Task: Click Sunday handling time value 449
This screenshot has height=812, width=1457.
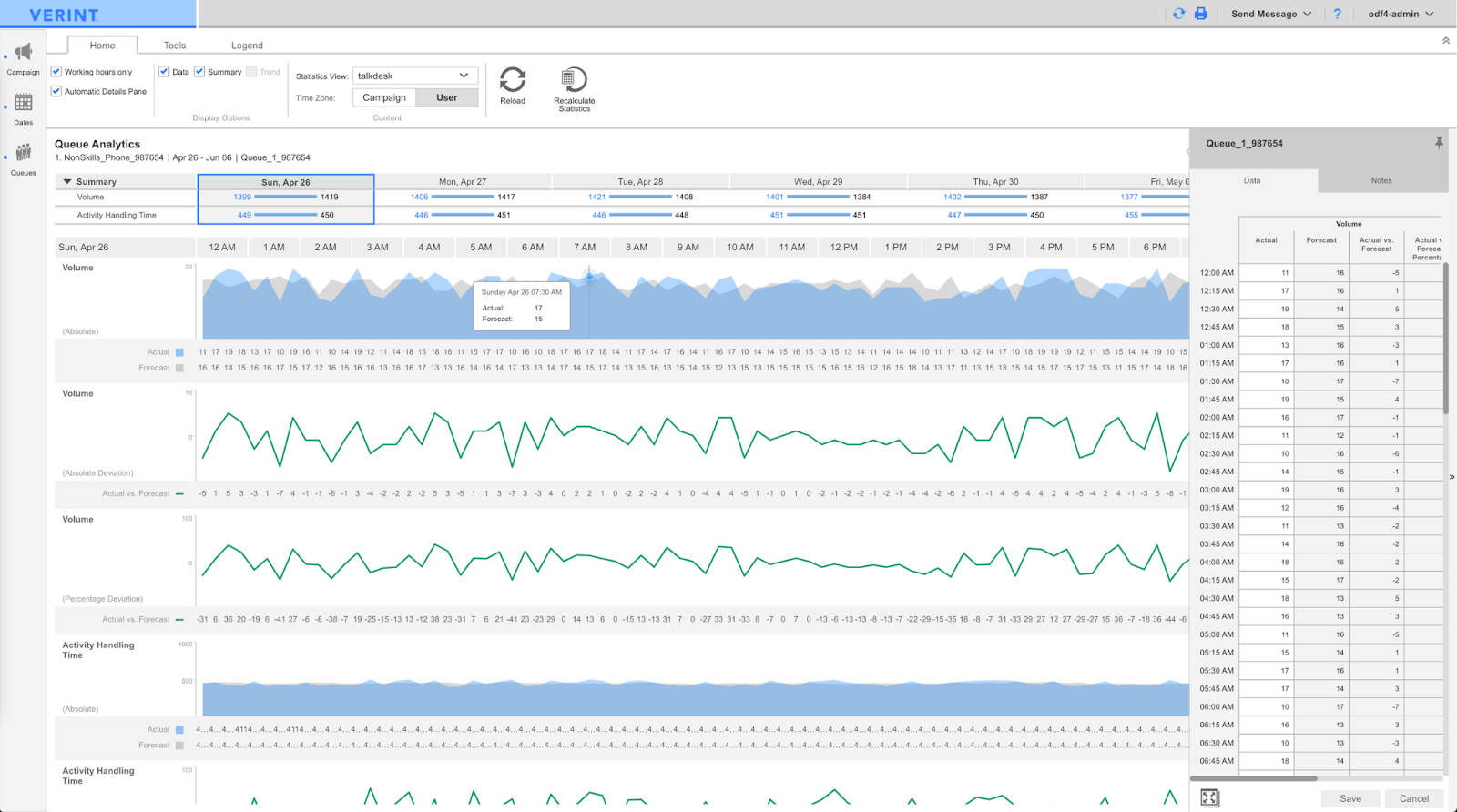Action: pos(244,216)
